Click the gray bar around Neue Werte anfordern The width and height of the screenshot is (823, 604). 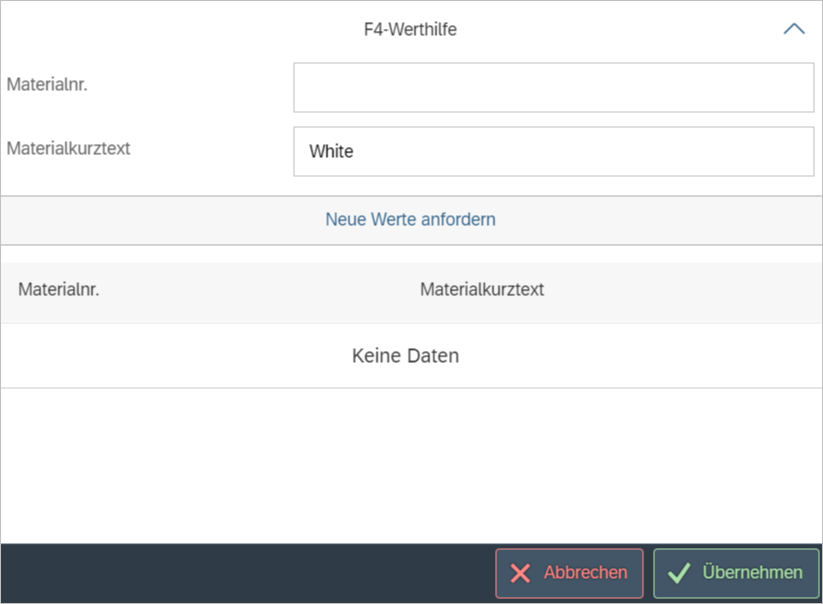(x=150, y=220)
